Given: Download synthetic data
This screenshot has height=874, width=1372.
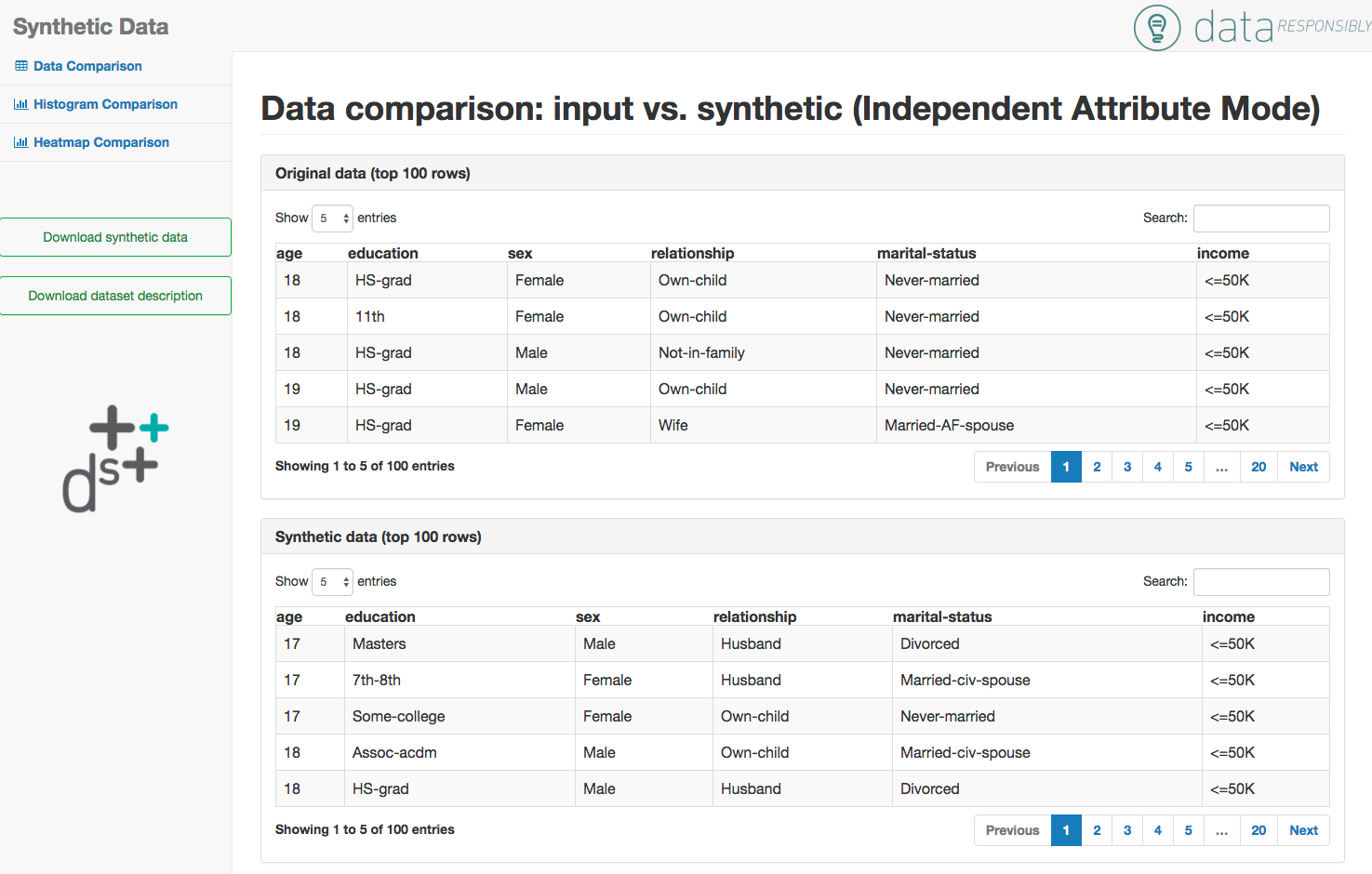Looking at the screenshot, I should [x=115, y=237].
